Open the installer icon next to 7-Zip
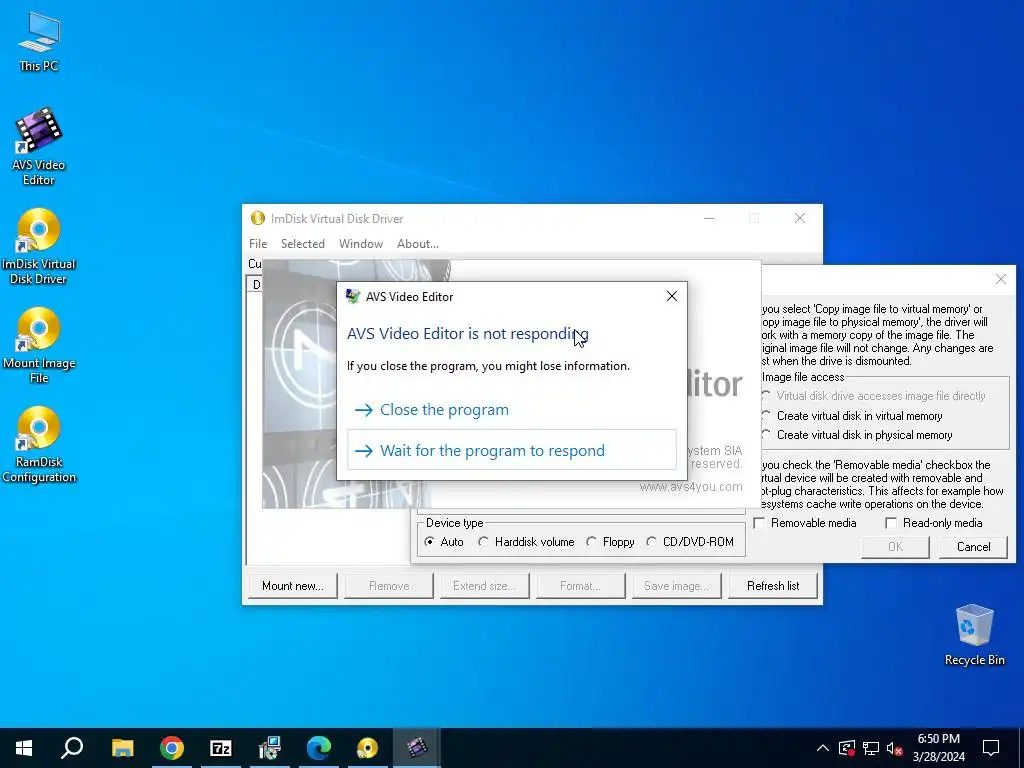 [x=270, y=748]
